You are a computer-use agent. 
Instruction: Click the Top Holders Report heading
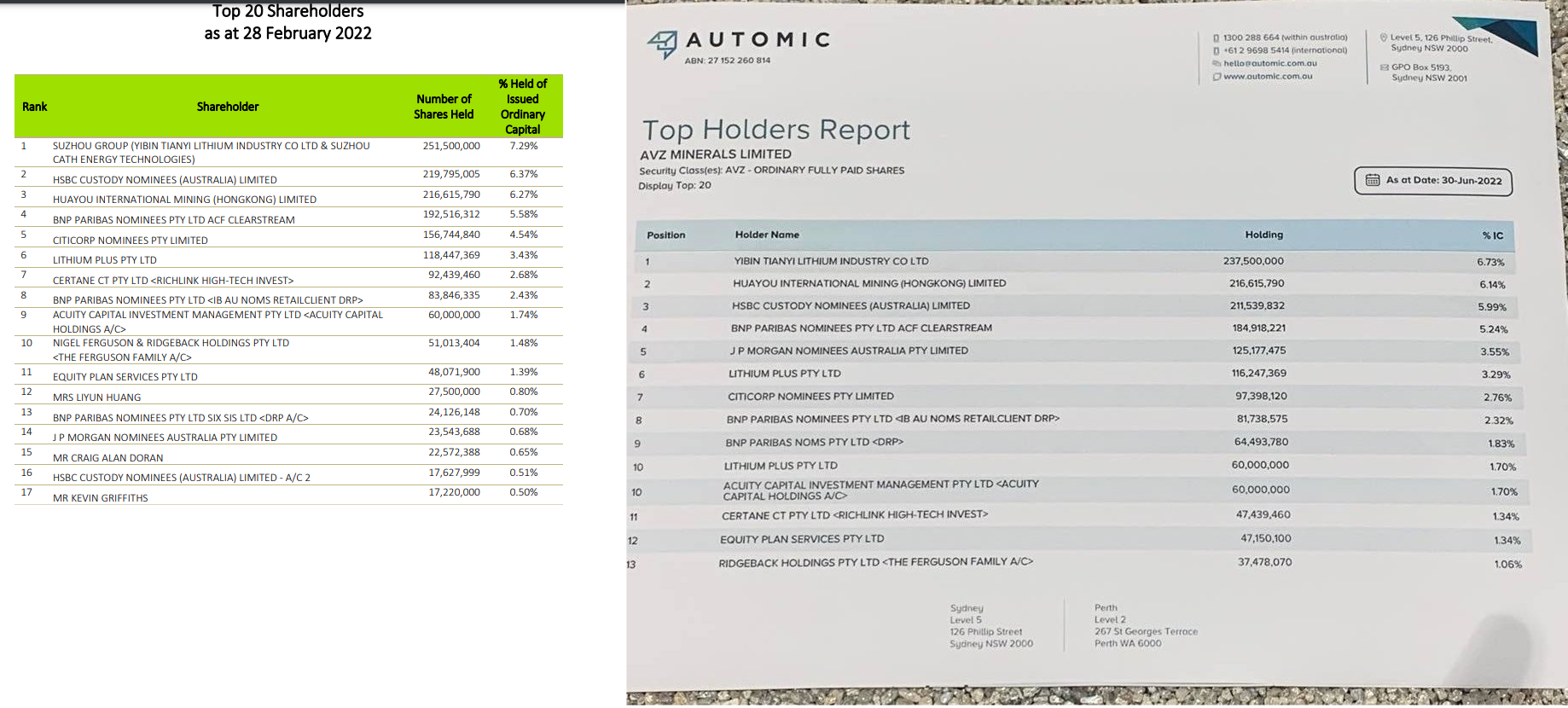tap(776, 130)
